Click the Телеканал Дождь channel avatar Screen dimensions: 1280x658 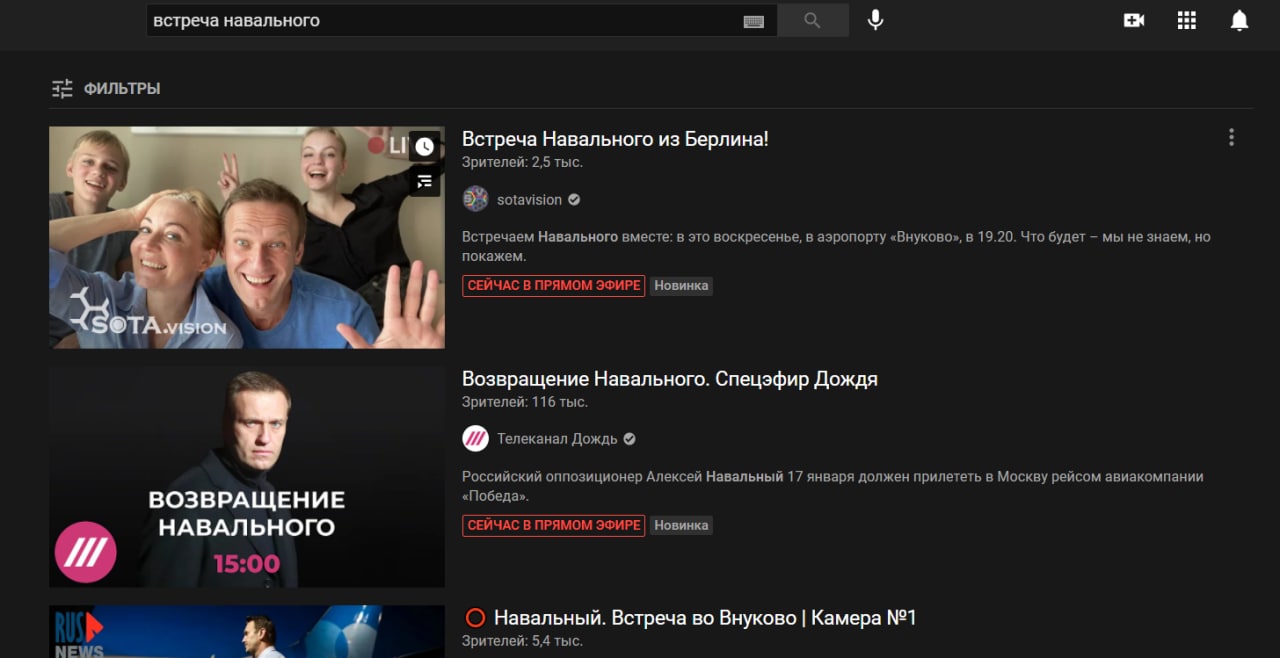[x=475, y=438]
